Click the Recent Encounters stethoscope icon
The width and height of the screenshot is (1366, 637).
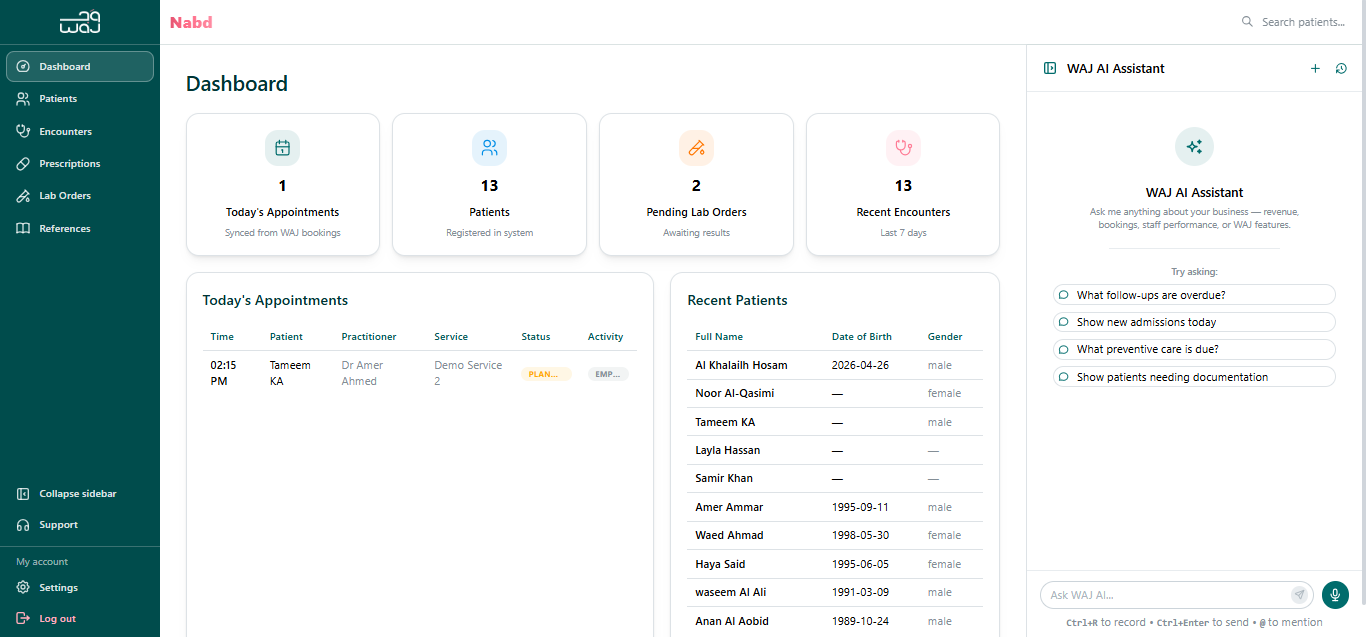(903, 148)
